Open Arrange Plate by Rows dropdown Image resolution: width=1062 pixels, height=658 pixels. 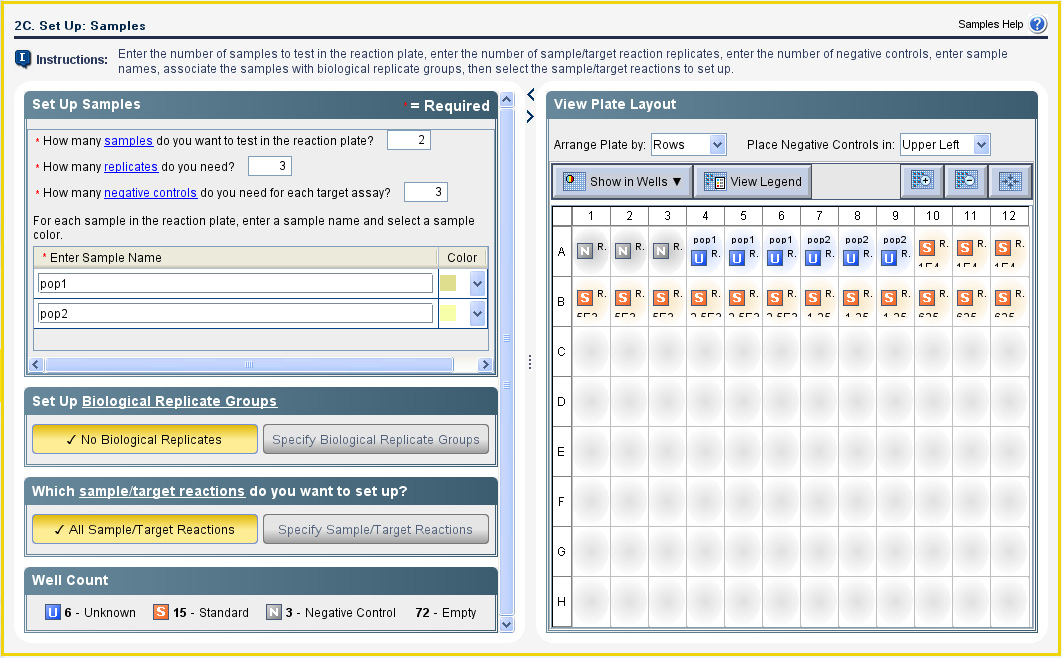689,145
